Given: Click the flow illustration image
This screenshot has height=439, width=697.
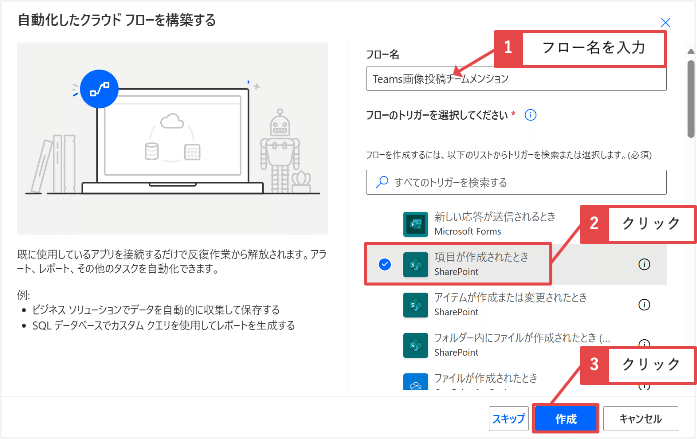Looking at the screenshot, I should [172, 138].
